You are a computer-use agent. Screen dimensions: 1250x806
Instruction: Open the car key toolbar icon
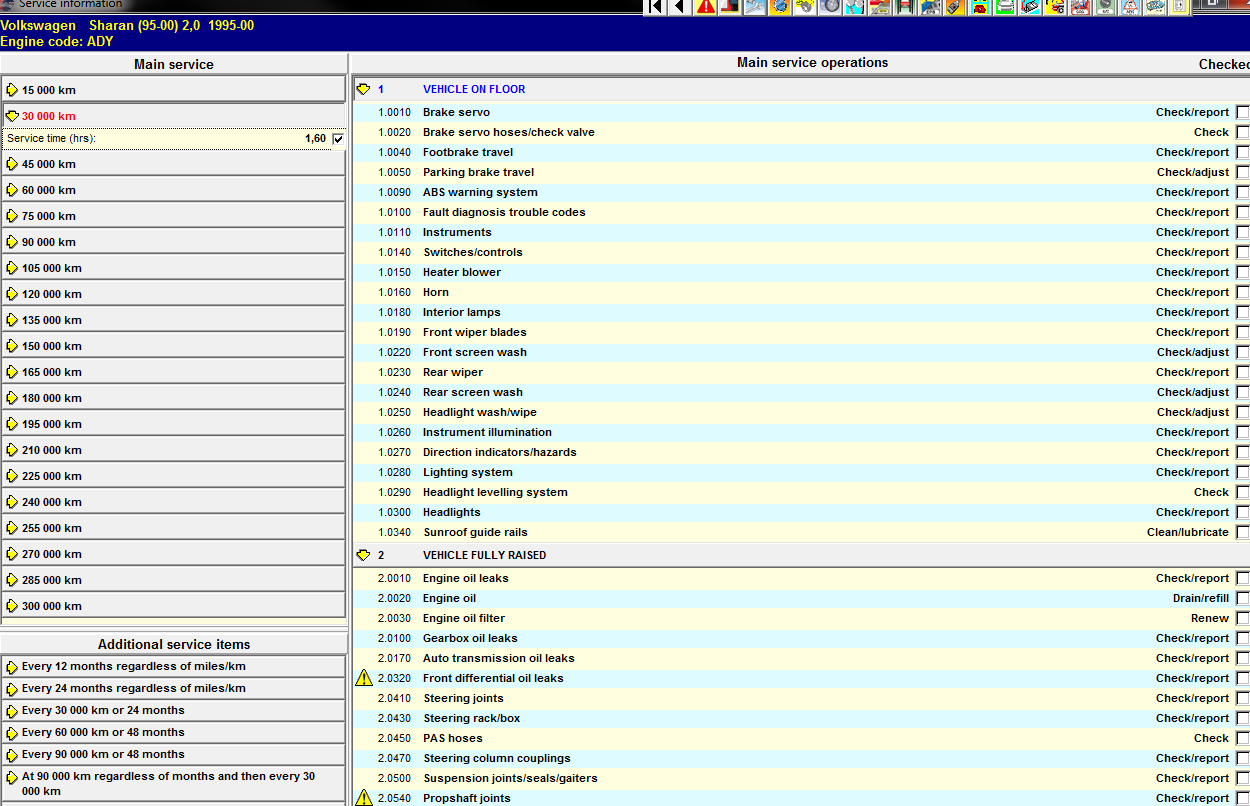coord(955,7)
